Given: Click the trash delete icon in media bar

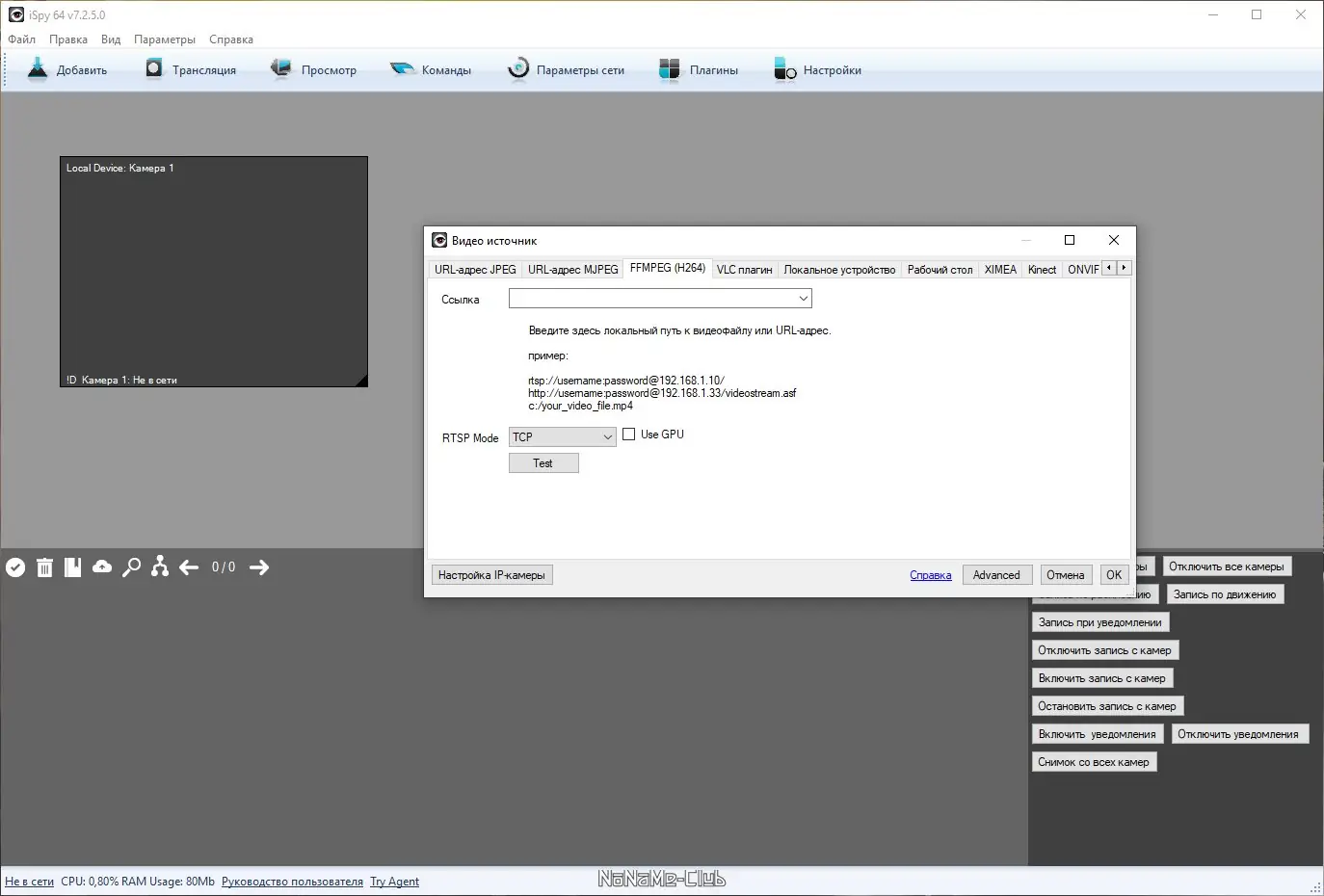Looking at the screenshot, I should click(x=44, y=567).
